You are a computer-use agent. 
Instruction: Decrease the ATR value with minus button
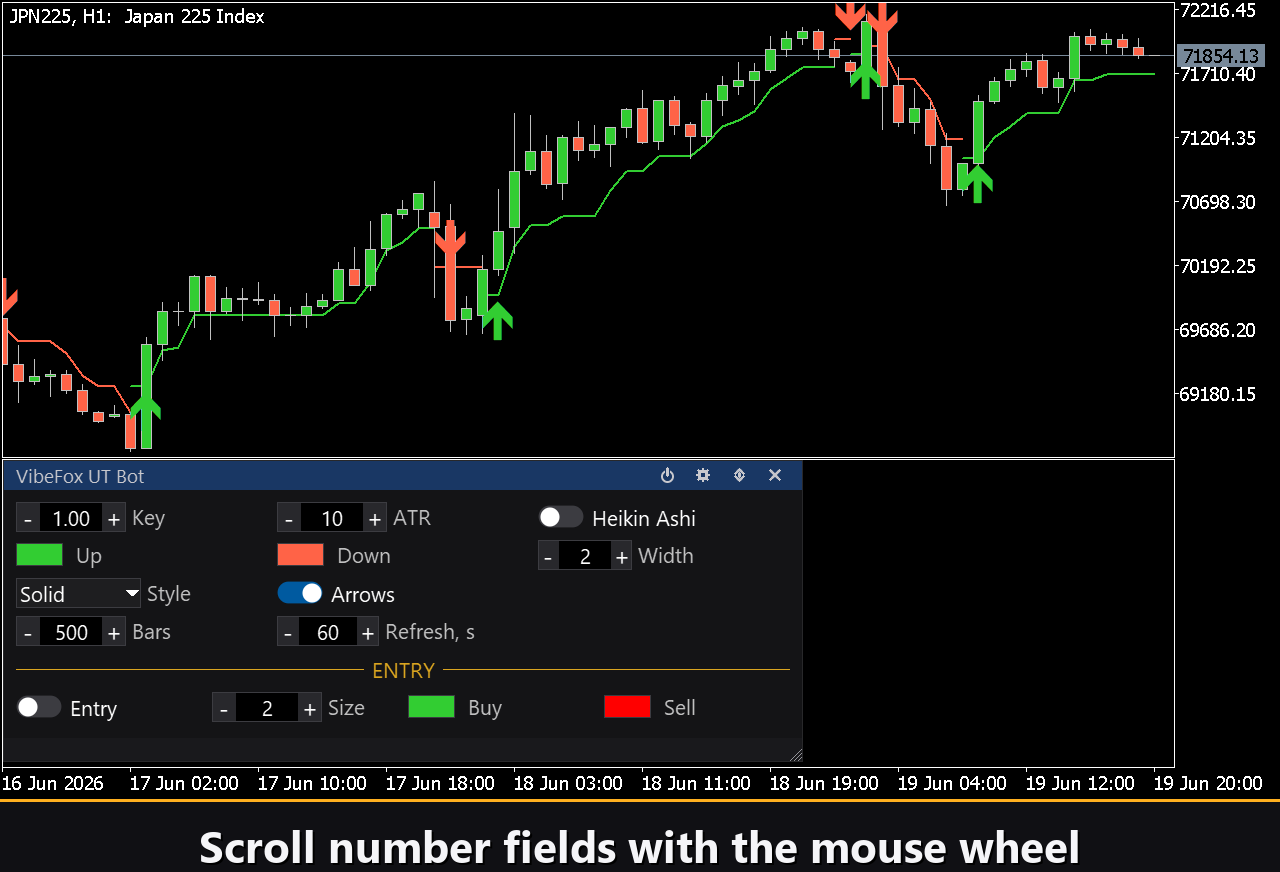point(289,518)
